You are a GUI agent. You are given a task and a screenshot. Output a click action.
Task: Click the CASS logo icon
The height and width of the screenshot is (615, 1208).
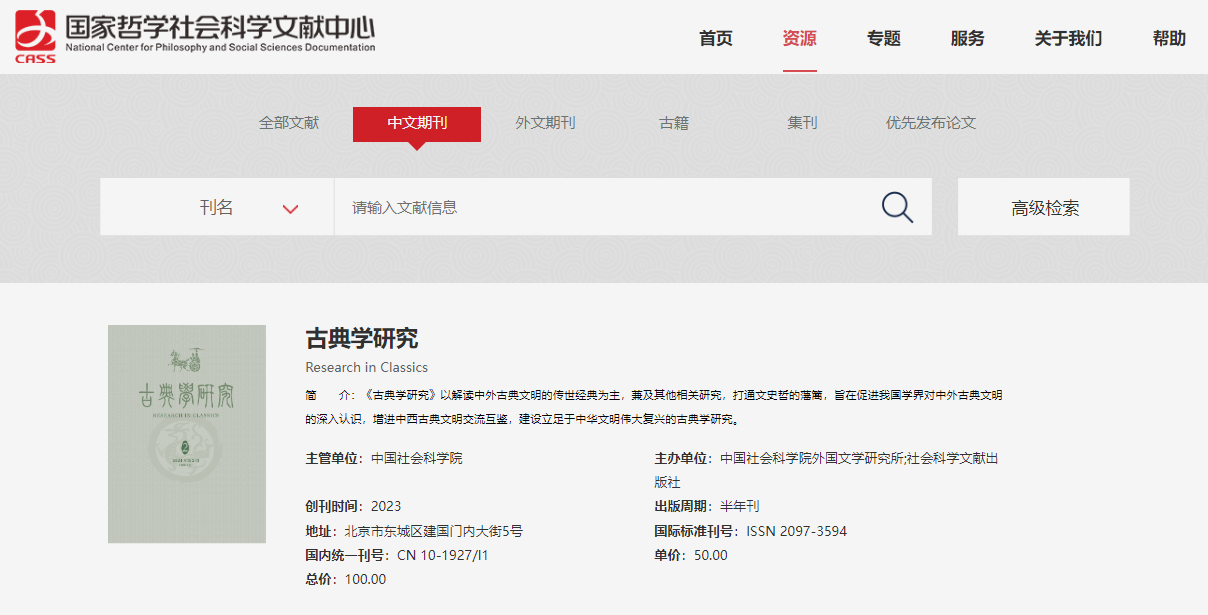(x=35, y=36)
